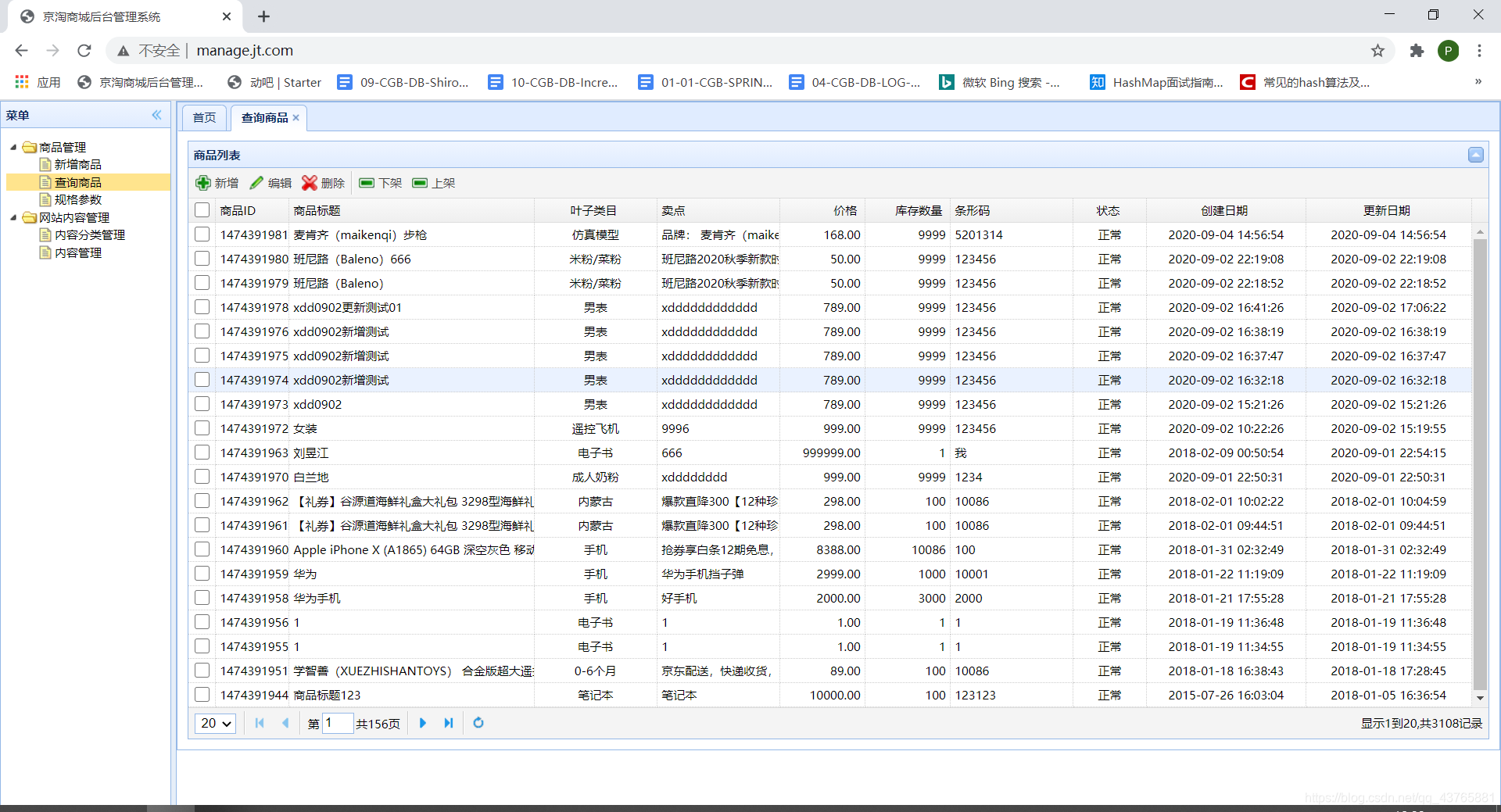
Task: Check the row for product 1474391974
Action: (202, 380)
